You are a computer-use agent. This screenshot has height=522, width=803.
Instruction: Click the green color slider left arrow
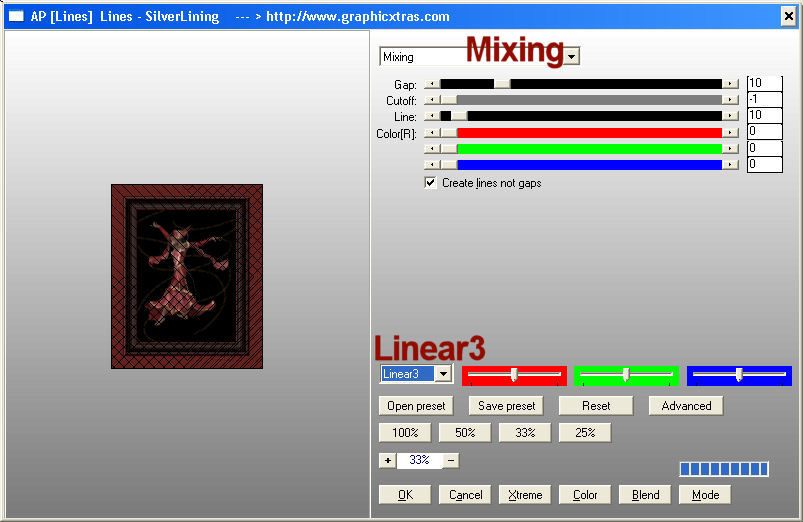[432, 149]
